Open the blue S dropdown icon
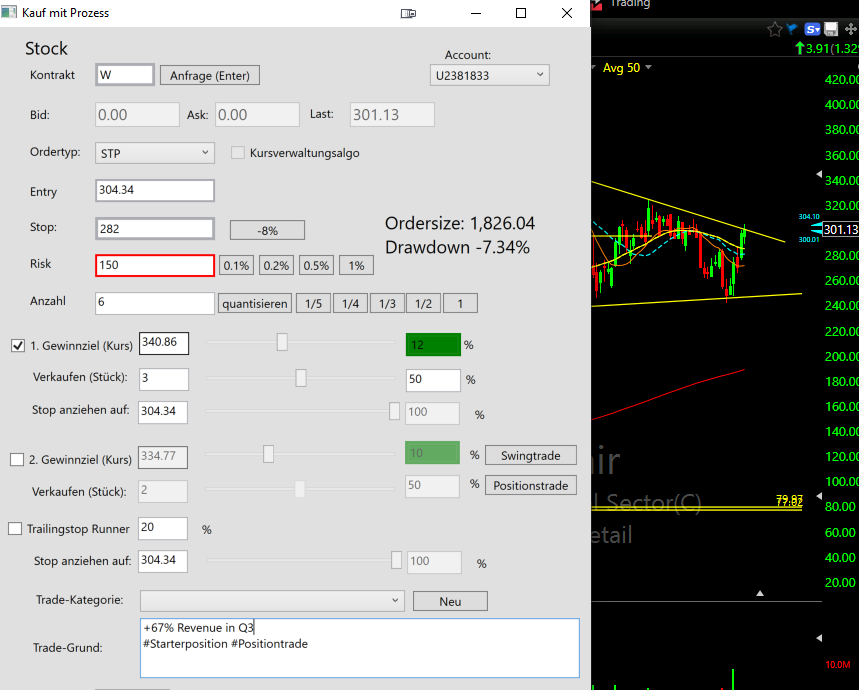 (x=812, y=29)
